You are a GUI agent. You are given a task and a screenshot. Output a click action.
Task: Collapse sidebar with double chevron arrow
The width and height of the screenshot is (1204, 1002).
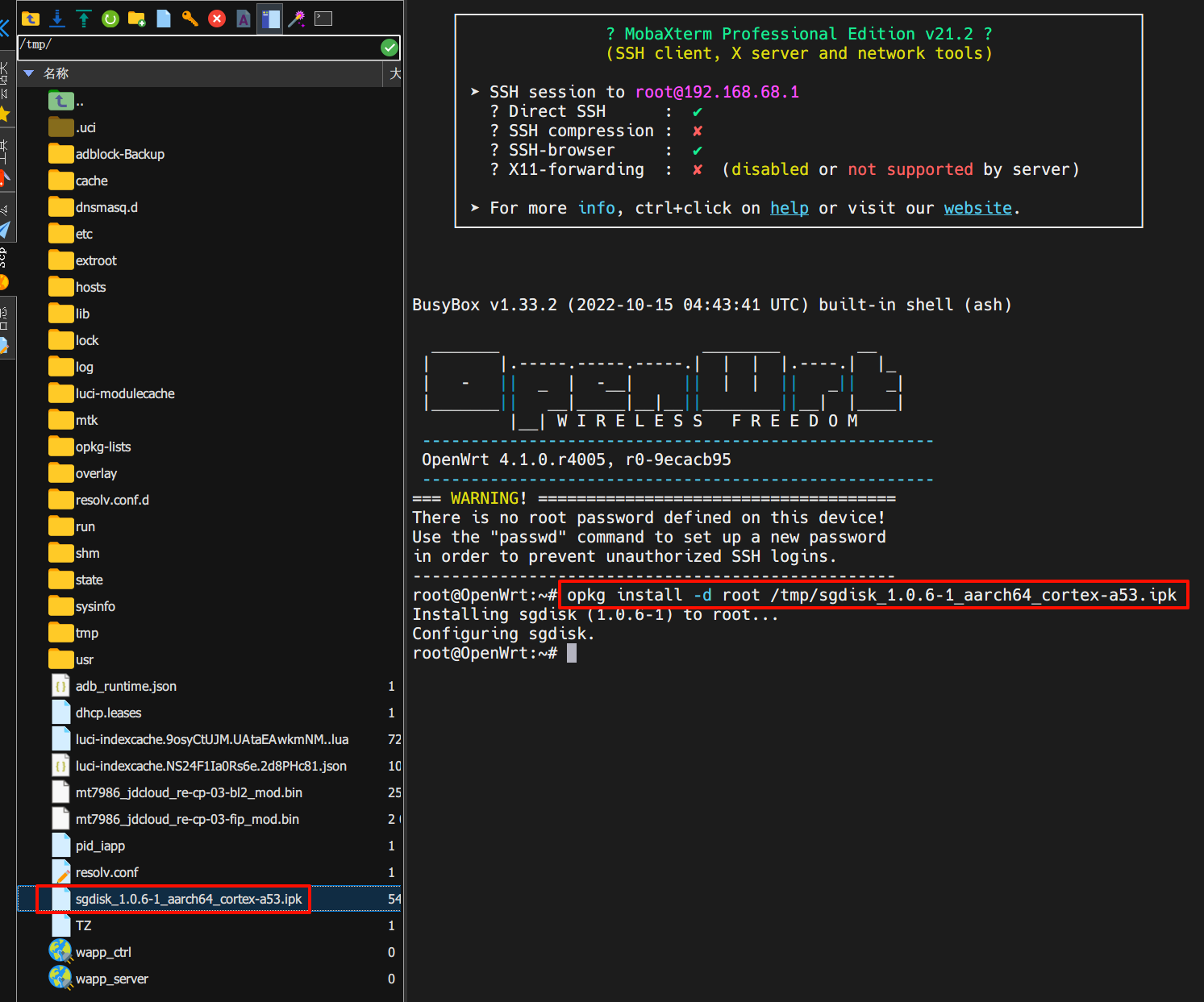5,28
